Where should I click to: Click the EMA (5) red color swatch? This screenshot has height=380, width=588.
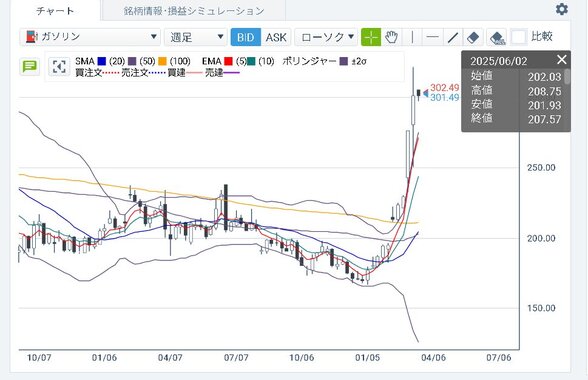(x=228, y=61)
